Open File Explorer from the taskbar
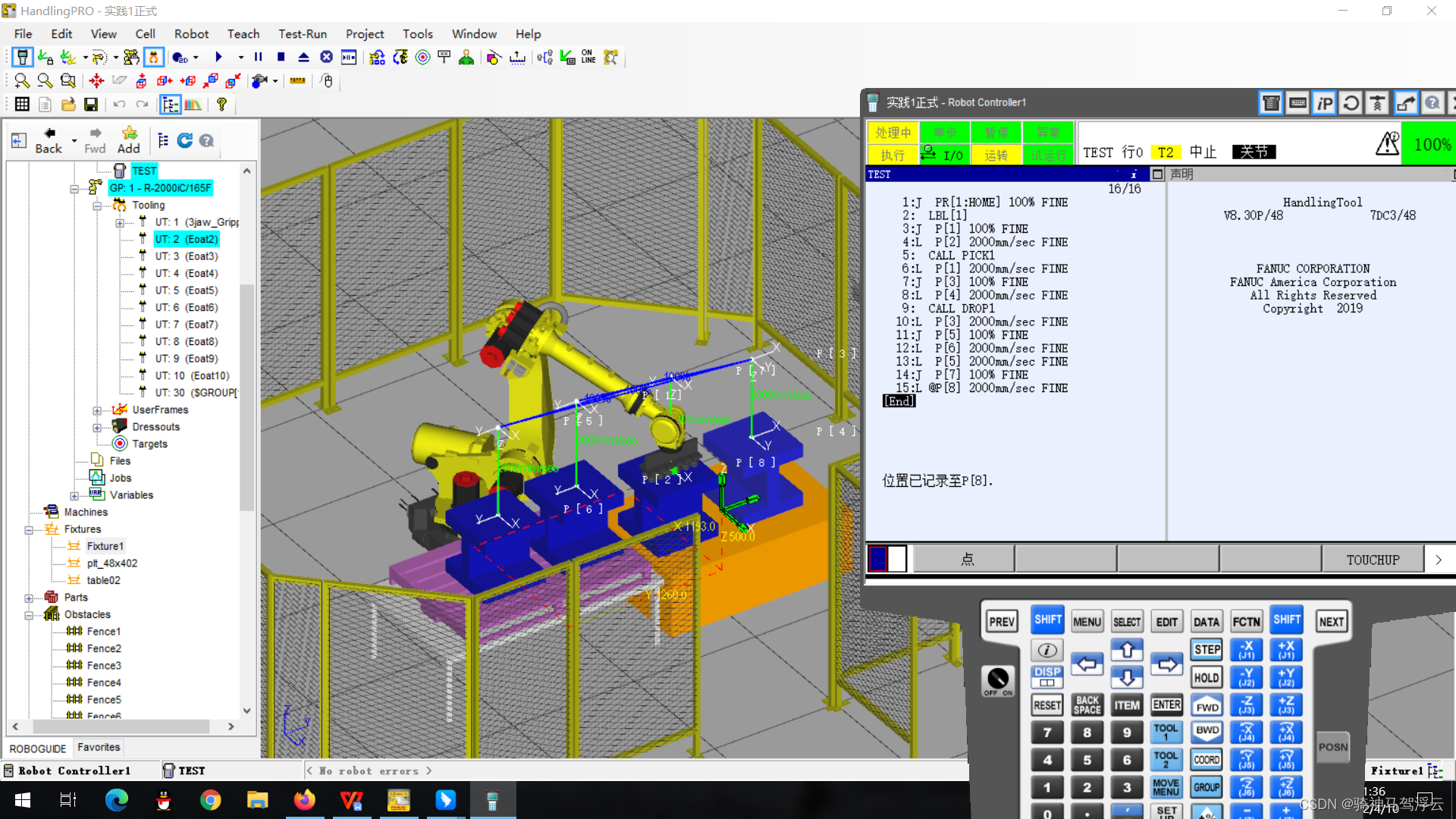Viewport: 1456px width, 819px height. (x=258, y=800)
